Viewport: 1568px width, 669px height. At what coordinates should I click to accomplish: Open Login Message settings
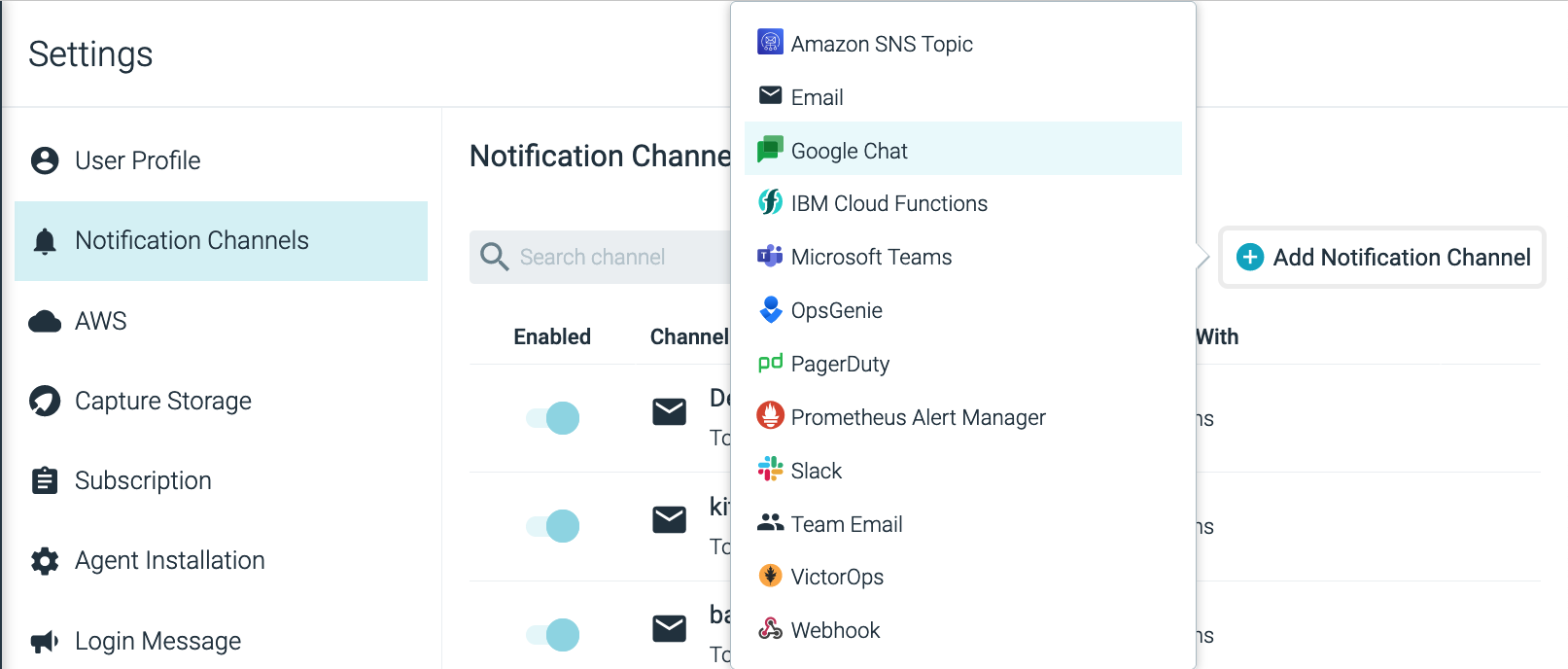[222, 641]
